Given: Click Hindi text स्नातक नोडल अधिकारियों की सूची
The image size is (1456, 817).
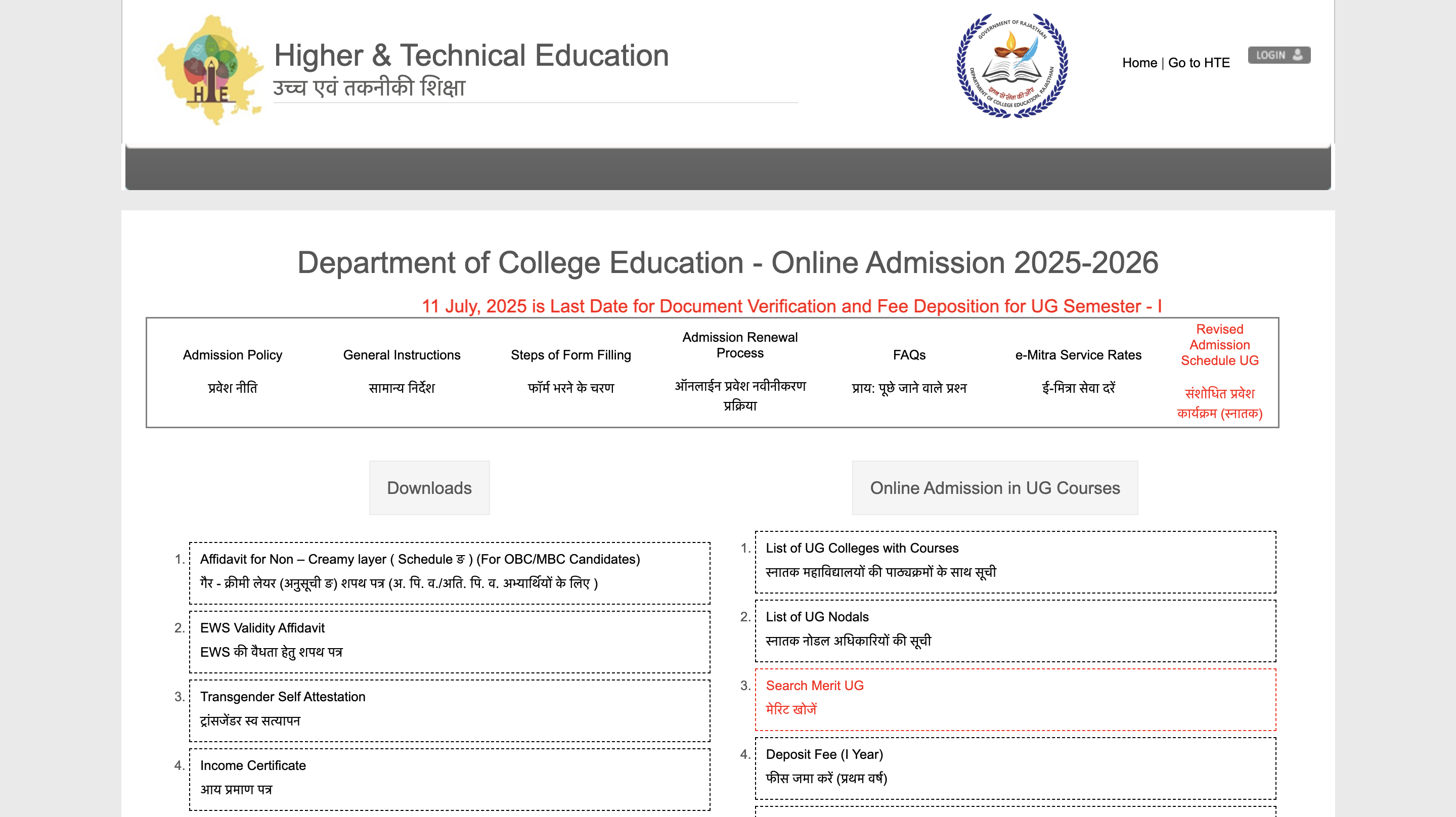Looking at the screenshot, I should pos(849,641).
